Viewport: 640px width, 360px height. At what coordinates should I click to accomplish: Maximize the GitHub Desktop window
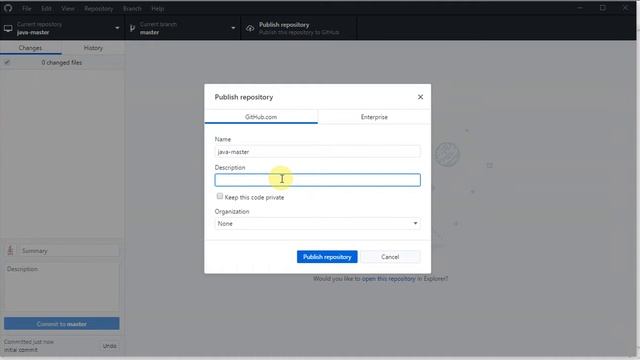[603, 8]
